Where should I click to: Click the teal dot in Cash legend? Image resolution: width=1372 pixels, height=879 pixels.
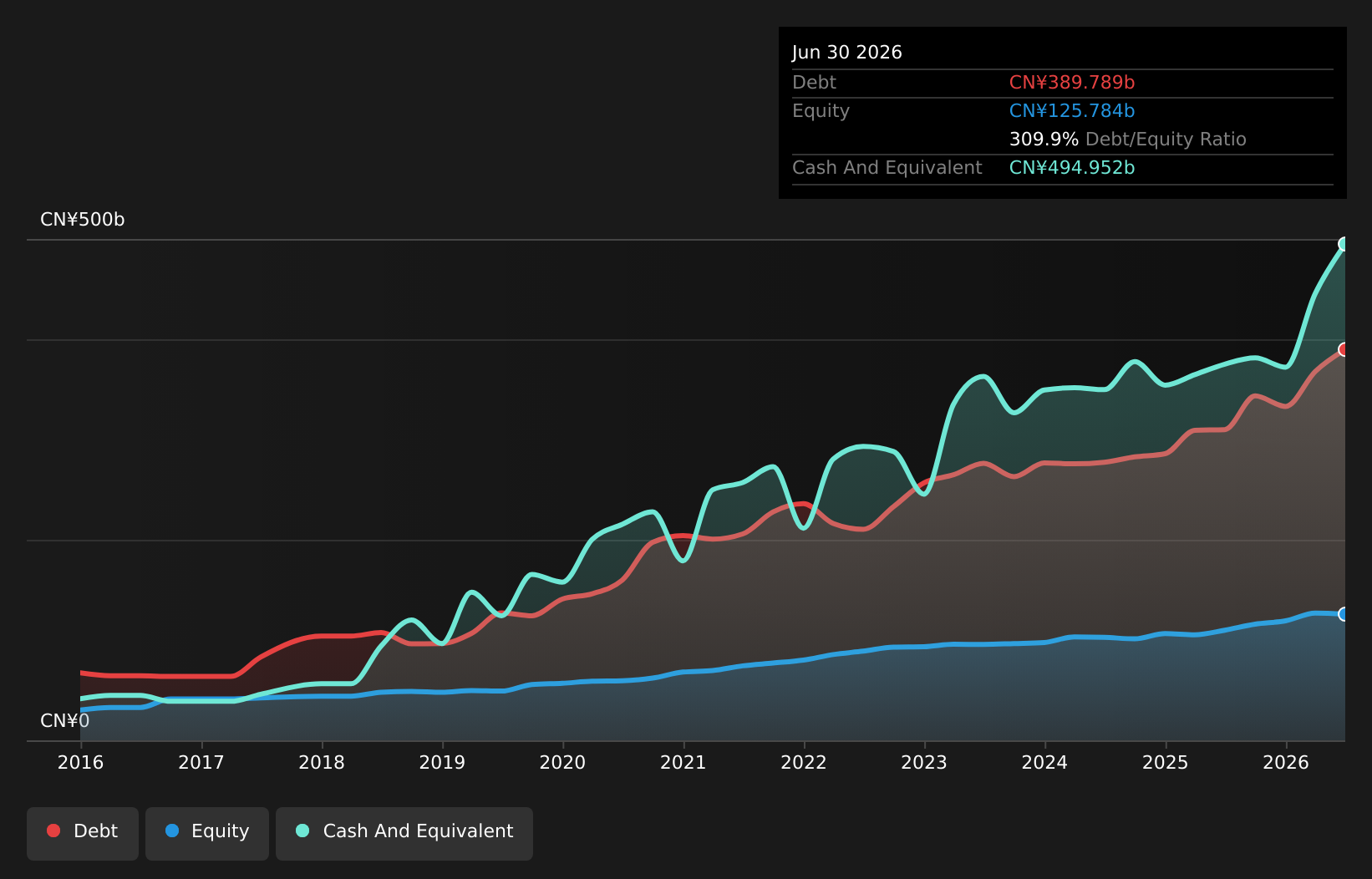point(302,831)
